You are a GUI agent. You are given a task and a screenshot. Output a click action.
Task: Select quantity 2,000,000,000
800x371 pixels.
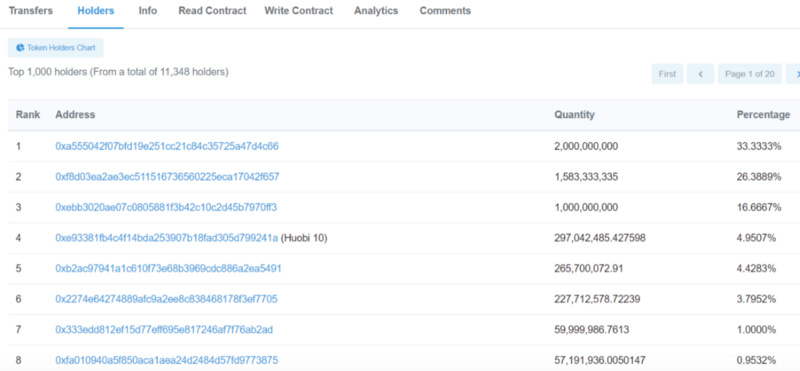pyautogui.click(x=586, y=146)
